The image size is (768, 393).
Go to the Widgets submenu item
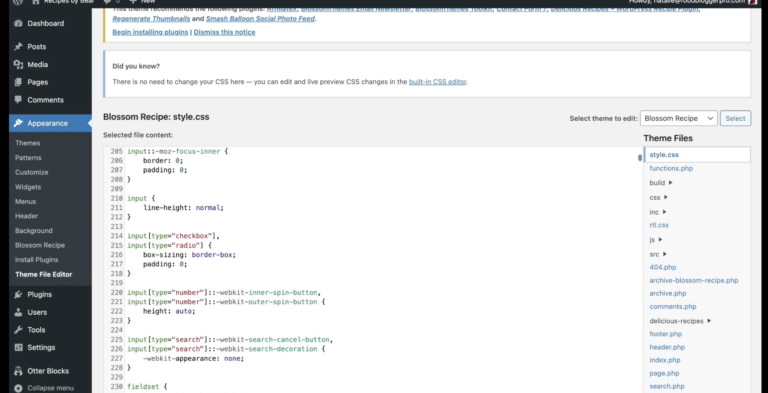(x=28, y=187)
